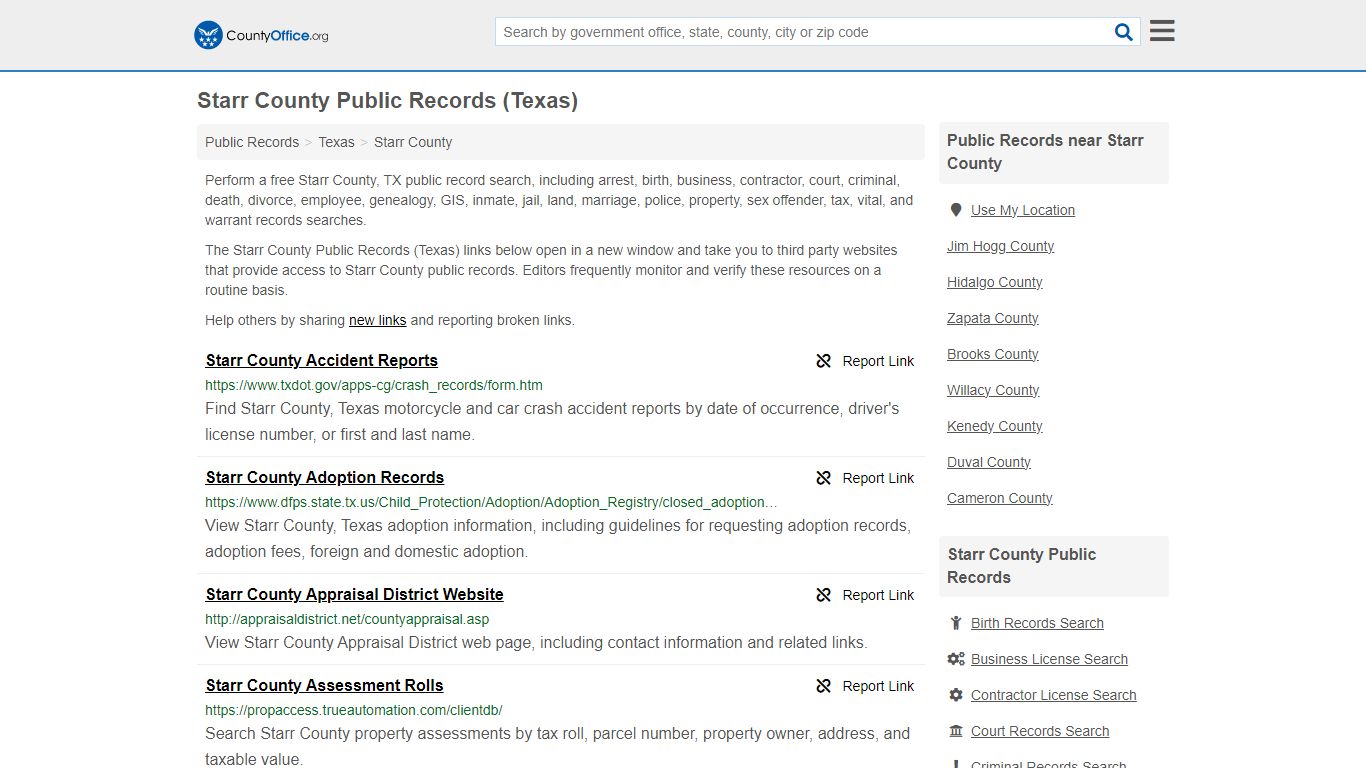Select the Starr County breadcrumb
This screenshot has width=1366, height=768.
(x=413, y=142)
